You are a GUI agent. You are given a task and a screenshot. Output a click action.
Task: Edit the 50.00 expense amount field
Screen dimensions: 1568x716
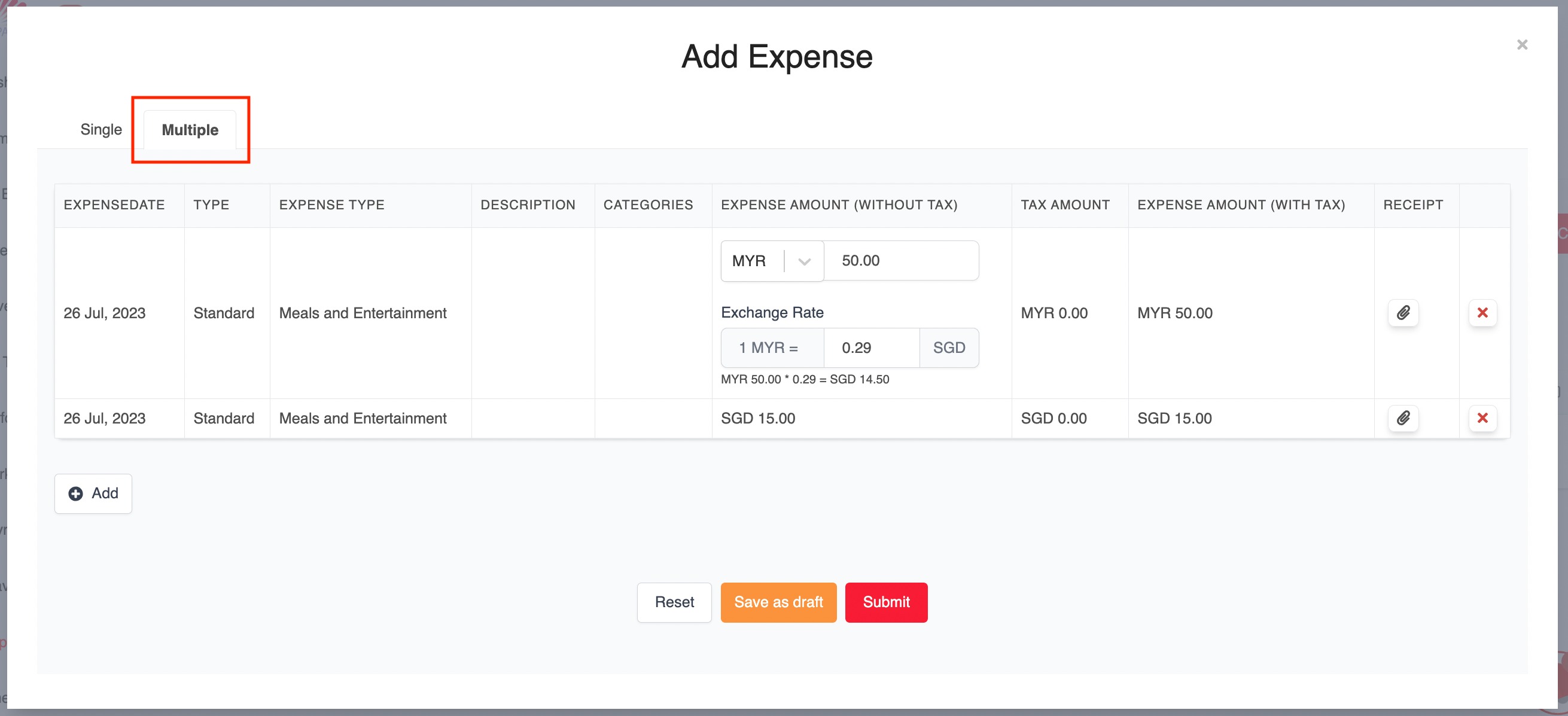pos(900,261)
